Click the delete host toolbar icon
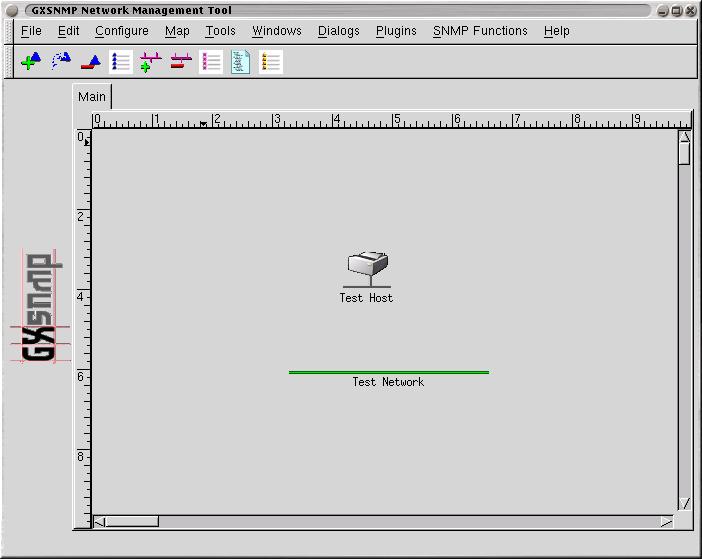702x559 pixels. tap(91, 62)
